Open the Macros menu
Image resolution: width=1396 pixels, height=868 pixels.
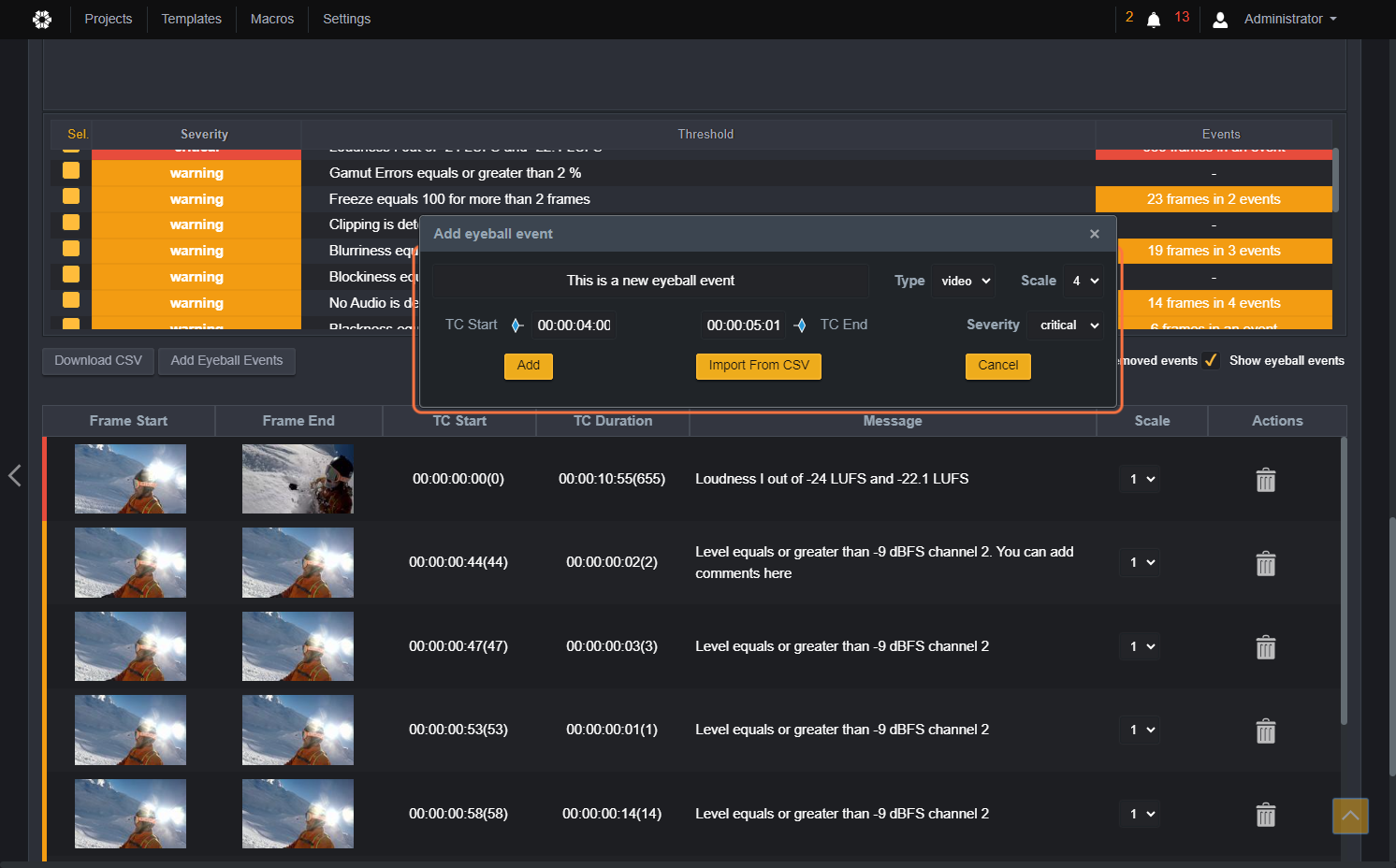click(272, 19)
